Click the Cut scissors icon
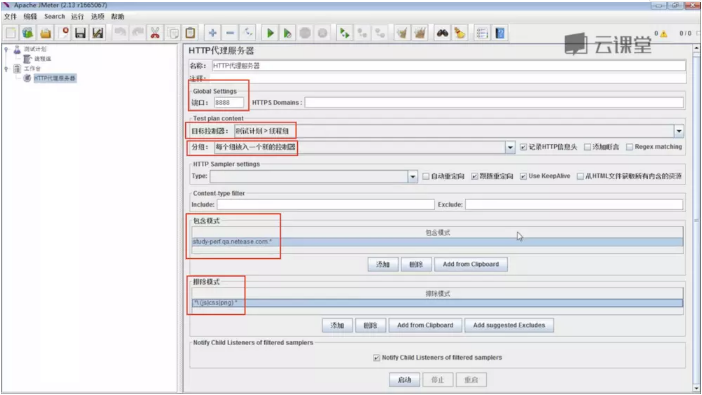 pyautogui.click(x=155, y=33)
